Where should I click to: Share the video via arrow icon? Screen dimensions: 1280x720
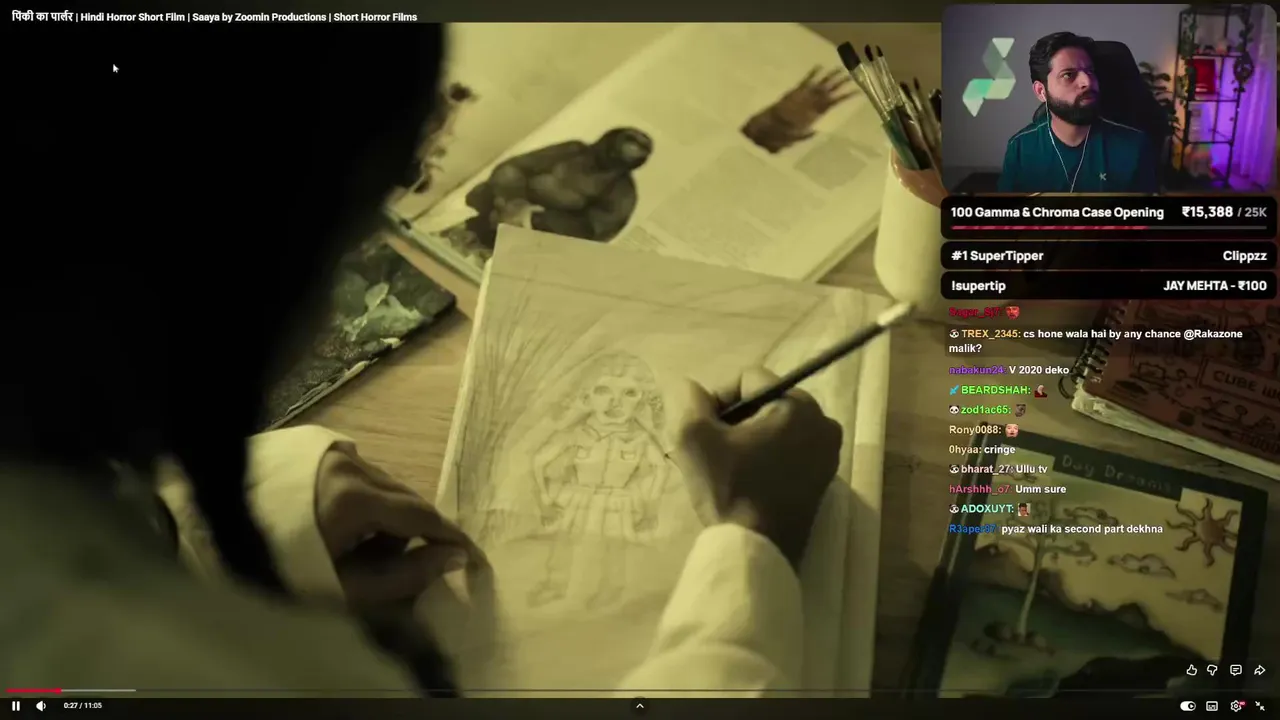[1260, 670]
